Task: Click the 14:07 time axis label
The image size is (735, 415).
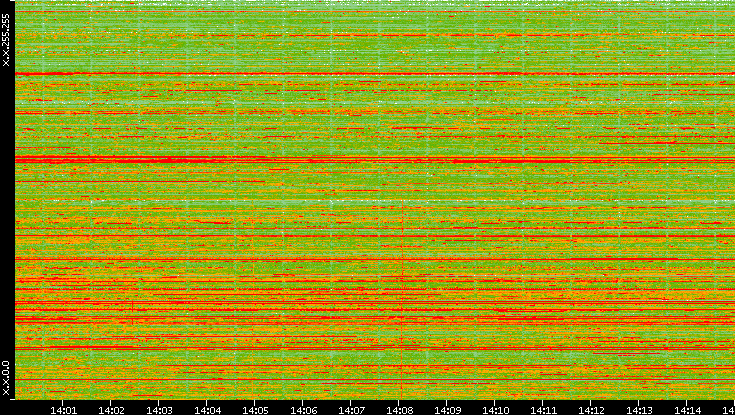Action: click(x=351, y=410)
